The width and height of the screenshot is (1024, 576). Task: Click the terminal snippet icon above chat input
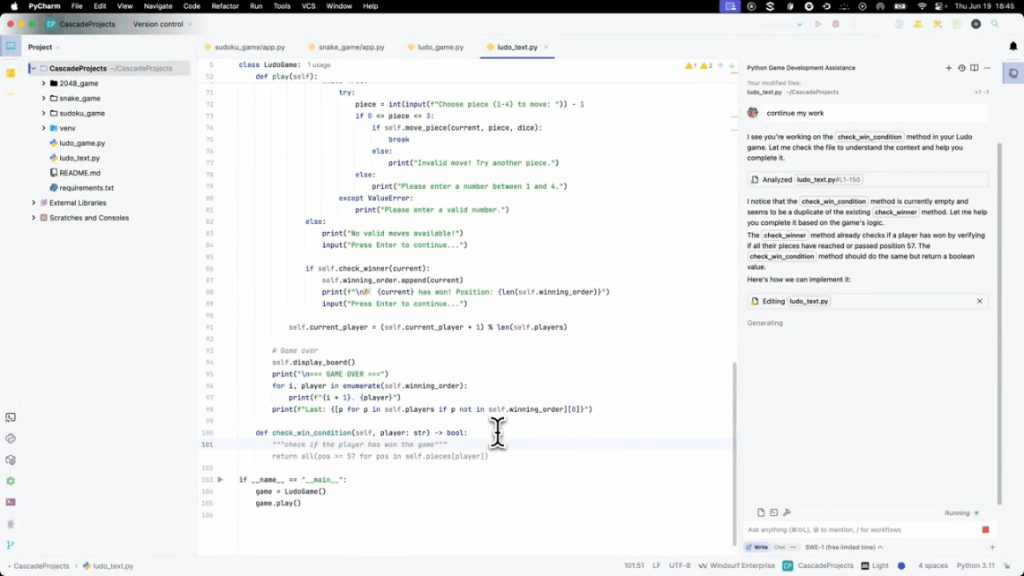click(x=774, y=513)
